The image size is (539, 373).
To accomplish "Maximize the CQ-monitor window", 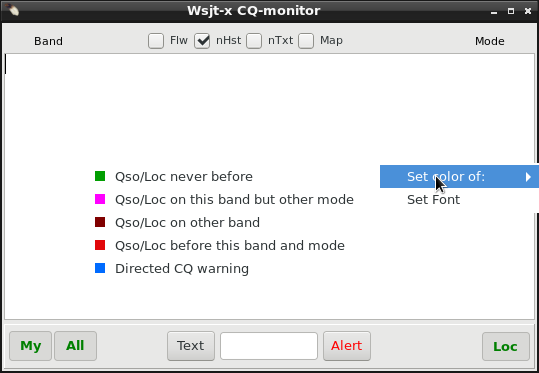I will (511, 11).
